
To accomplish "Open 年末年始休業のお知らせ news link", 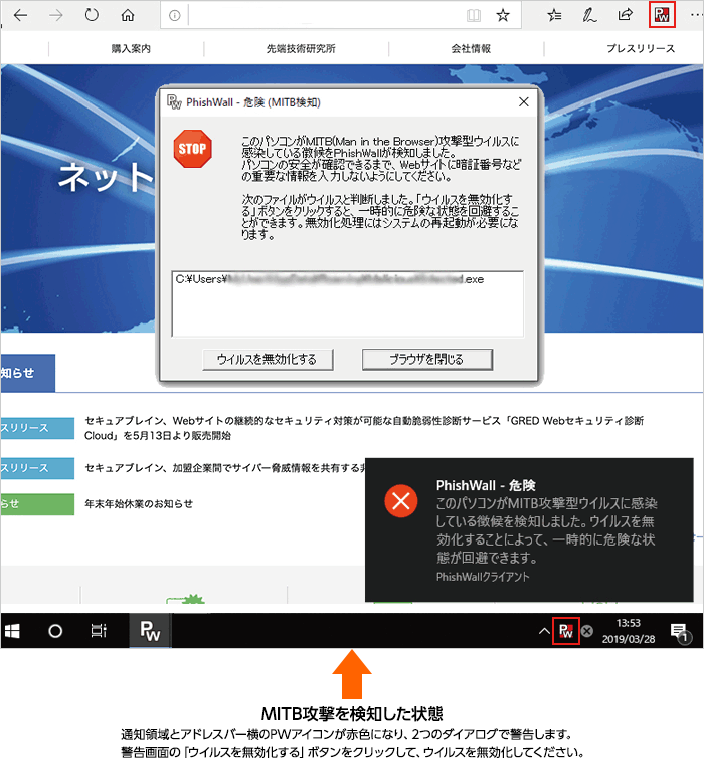I will 138,504.
